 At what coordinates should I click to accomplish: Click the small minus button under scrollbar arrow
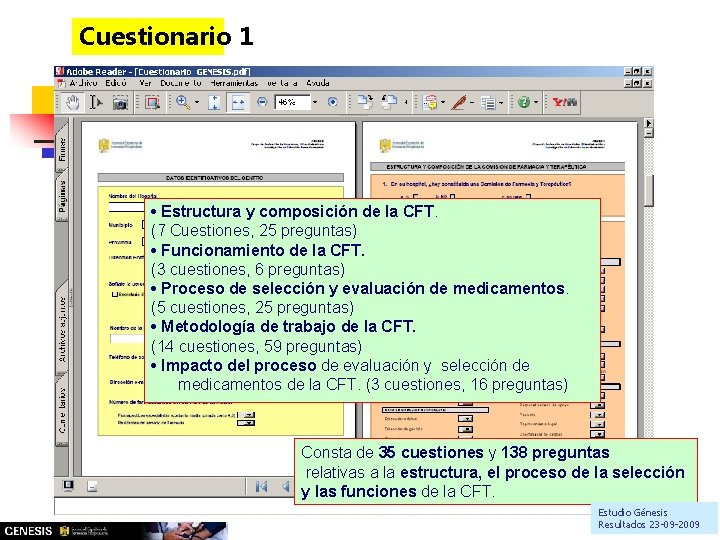tap(648, 133)
